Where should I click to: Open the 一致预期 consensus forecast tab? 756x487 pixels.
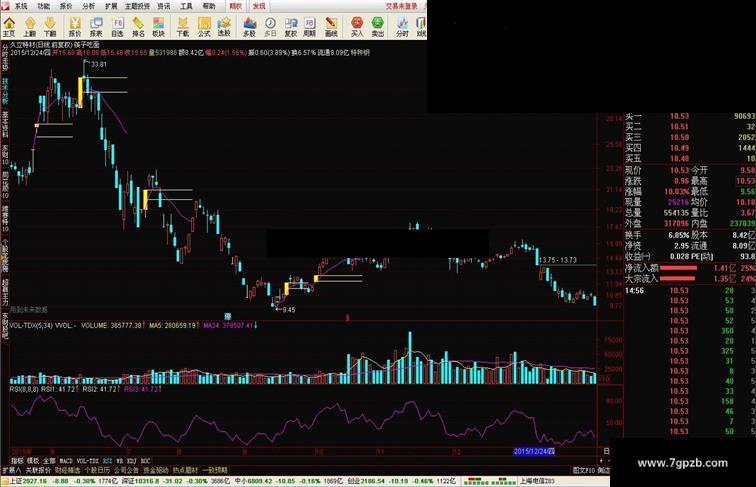pos(215,470)
